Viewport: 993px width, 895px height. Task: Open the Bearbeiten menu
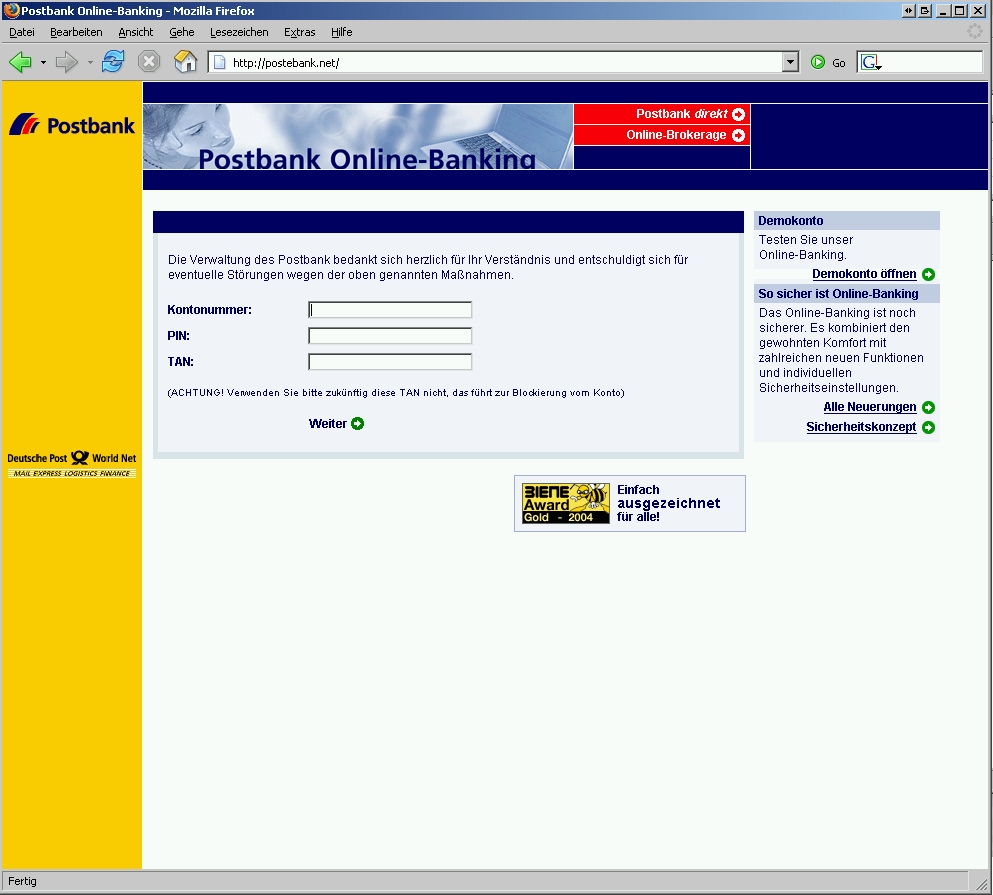pyautogui.click(x=76, y=32)
